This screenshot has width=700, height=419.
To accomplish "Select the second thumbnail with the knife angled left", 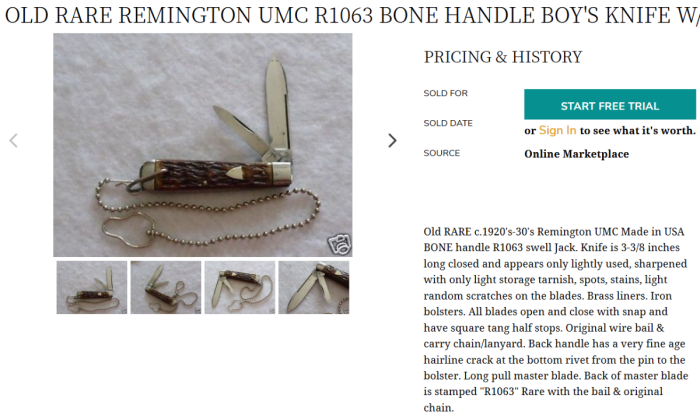I will (166, 287).
